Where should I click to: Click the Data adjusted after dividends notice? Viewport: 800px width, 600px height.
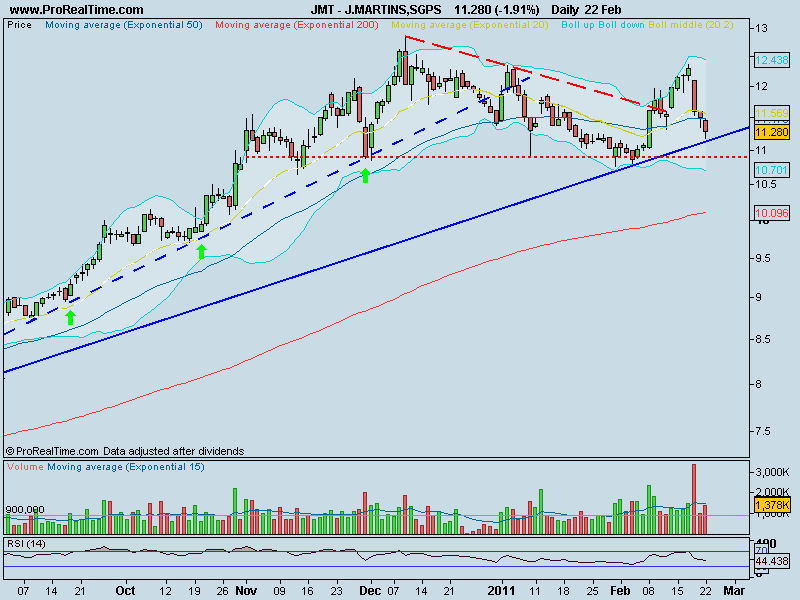(x=173, y=451)
